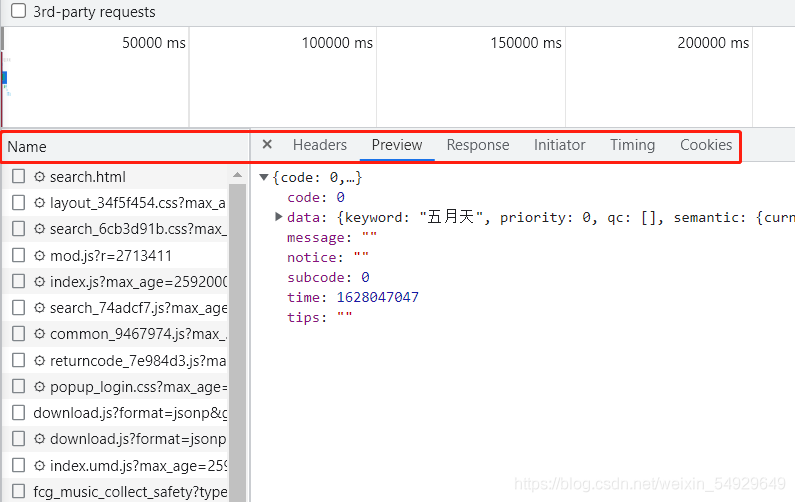Viewport: 795px width, 502px height.
Task: Select the search.html request
Action: pyautogui.click(x=88, y=177)
